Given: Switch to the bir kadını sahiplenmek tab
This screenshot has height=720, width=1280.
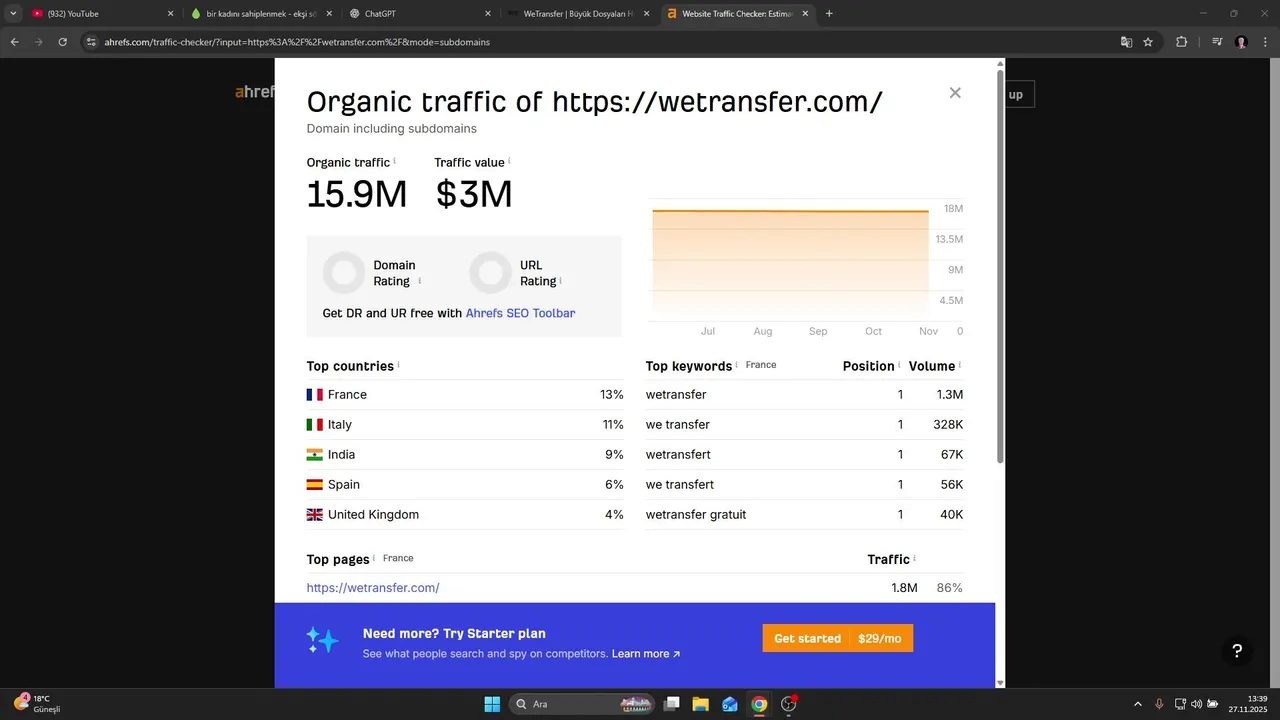Looking at the screenshot, I should point(262,14).
